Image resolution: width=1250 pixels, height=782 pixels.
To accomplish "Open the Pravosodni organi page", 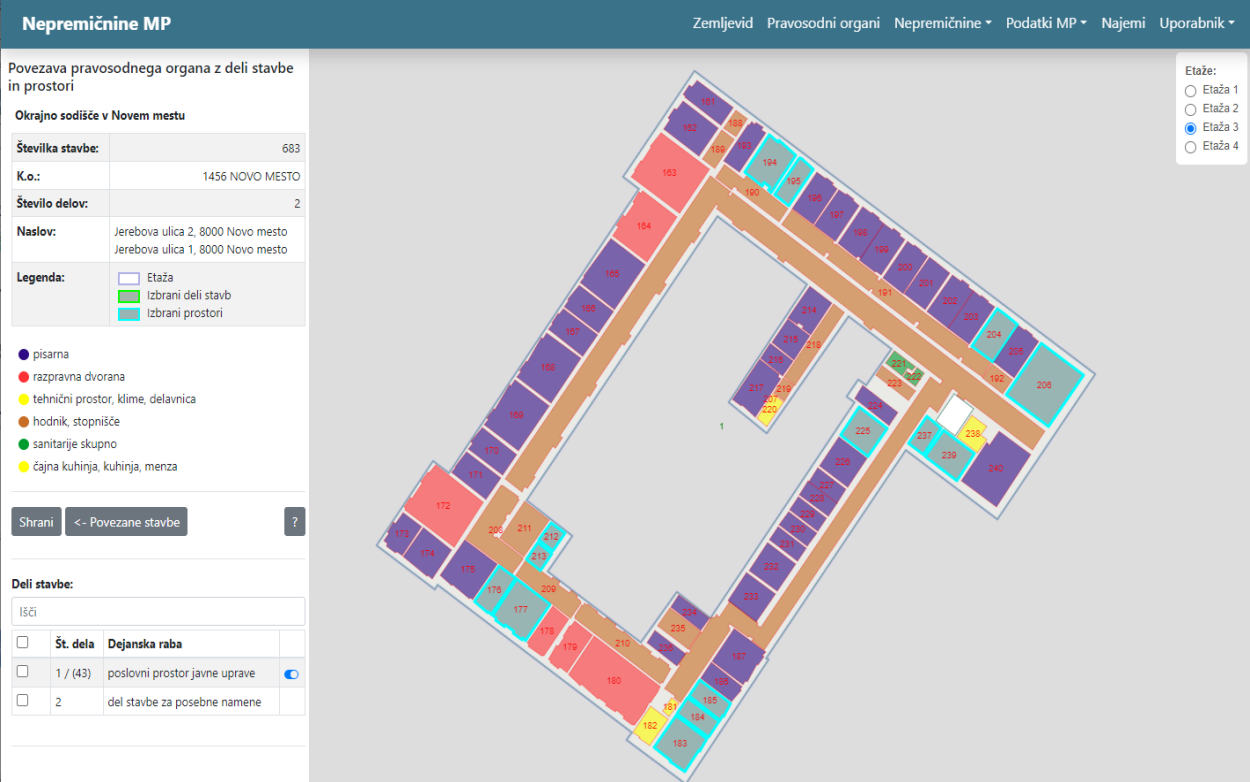I will point(823,23).
